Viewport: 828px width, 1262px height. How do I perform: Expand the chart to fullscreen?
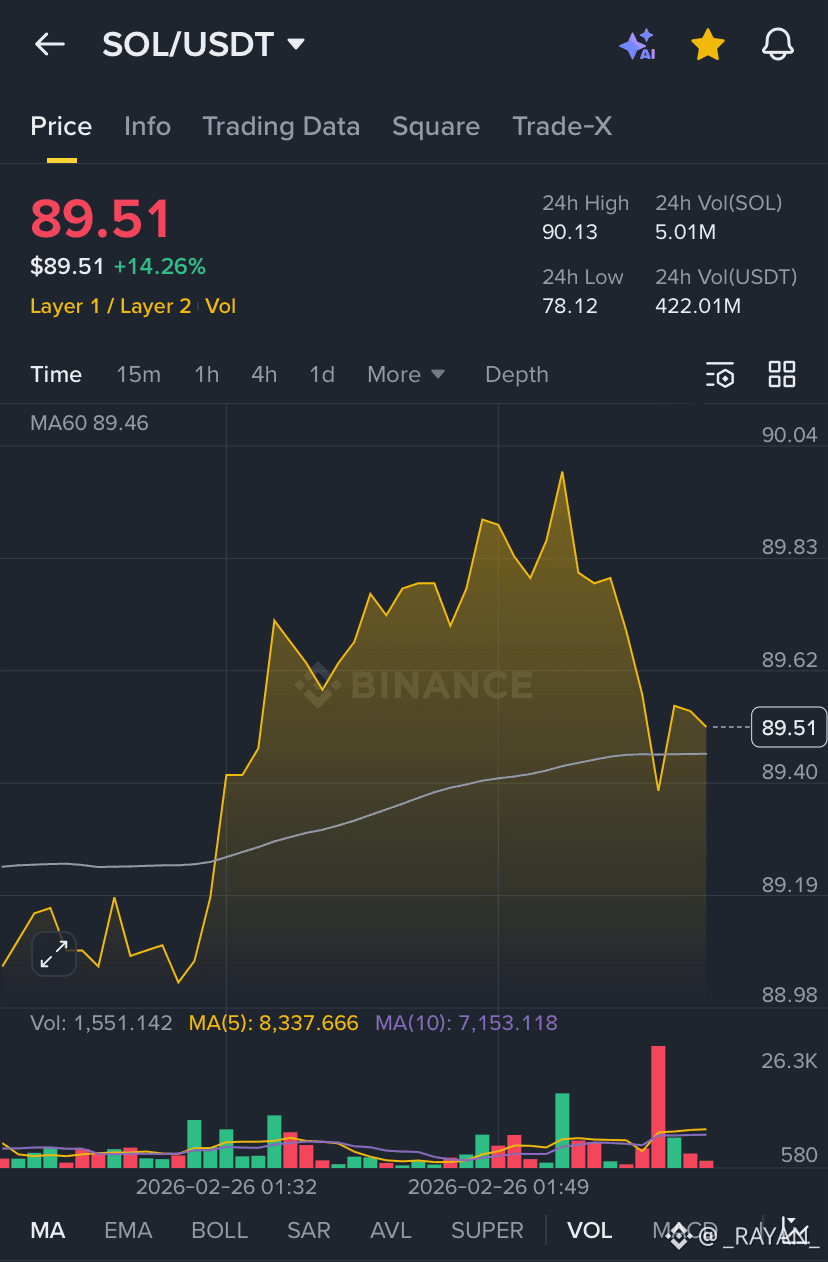tap(53, 954)
